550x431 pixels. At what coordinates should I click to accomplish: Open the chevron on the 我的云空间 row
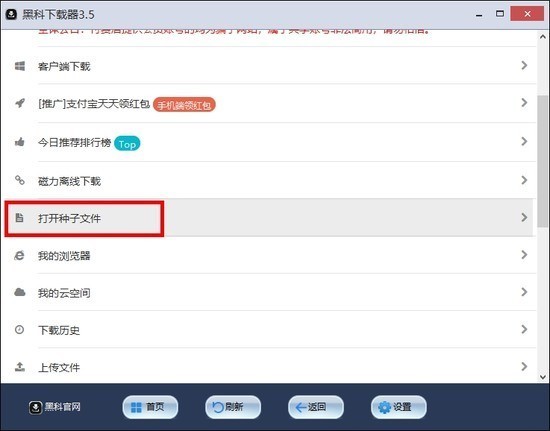(524, 292)
